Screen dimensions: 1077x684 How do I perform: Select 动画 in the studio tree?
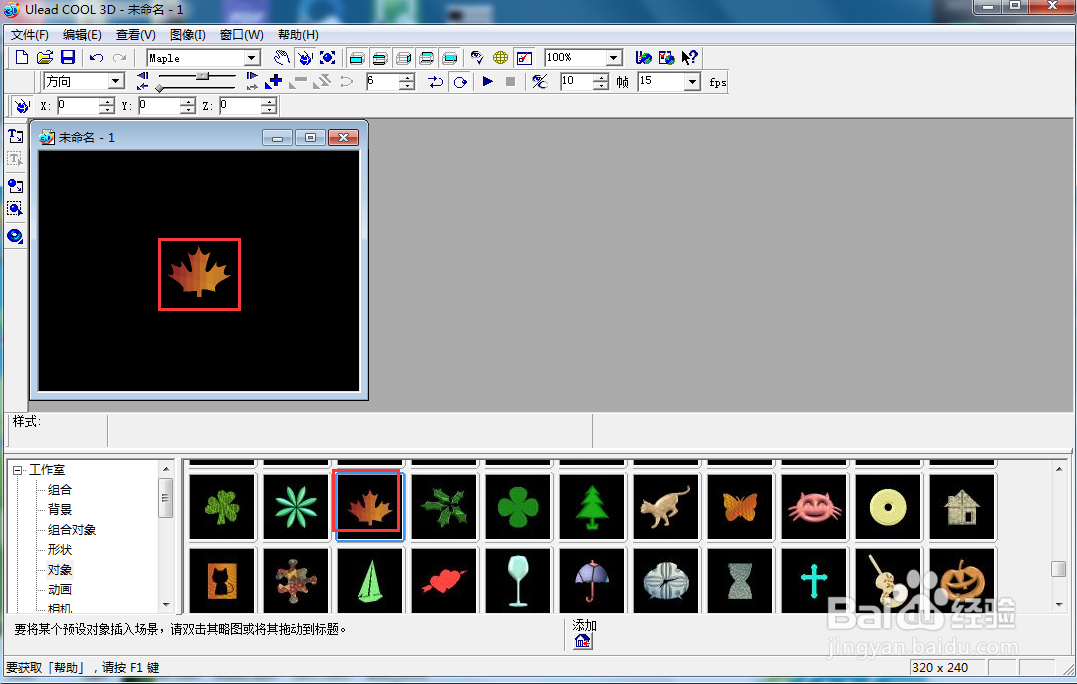click(60, 589)
